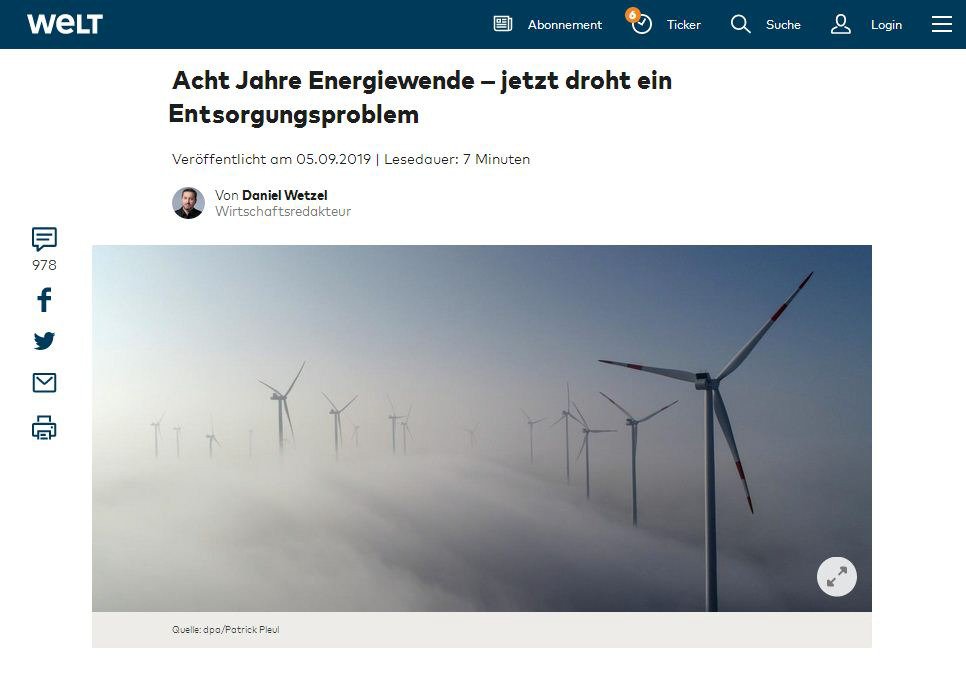Click the user profile login icon
The width and height of the screenshot is (966, 674).
tap(841, 25)
